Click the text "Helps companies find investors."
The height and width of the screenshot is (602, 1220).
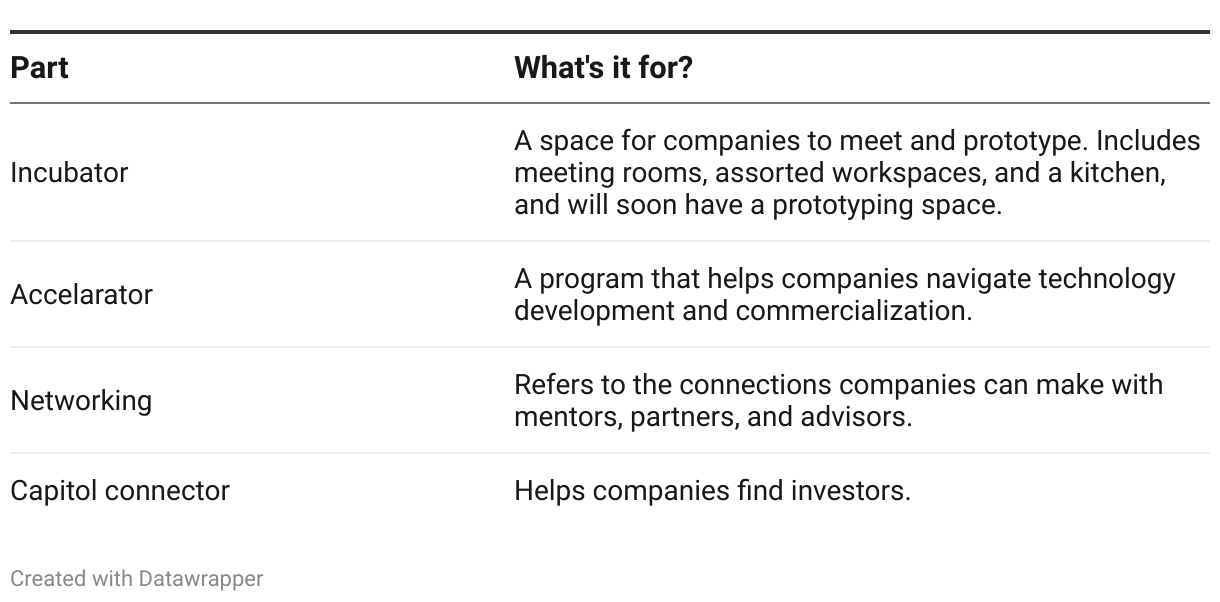pos(712,491)
